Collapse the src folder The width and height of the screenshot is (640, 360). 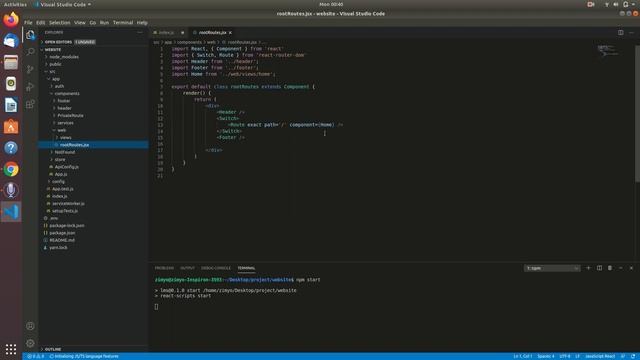tap(52, 71)
